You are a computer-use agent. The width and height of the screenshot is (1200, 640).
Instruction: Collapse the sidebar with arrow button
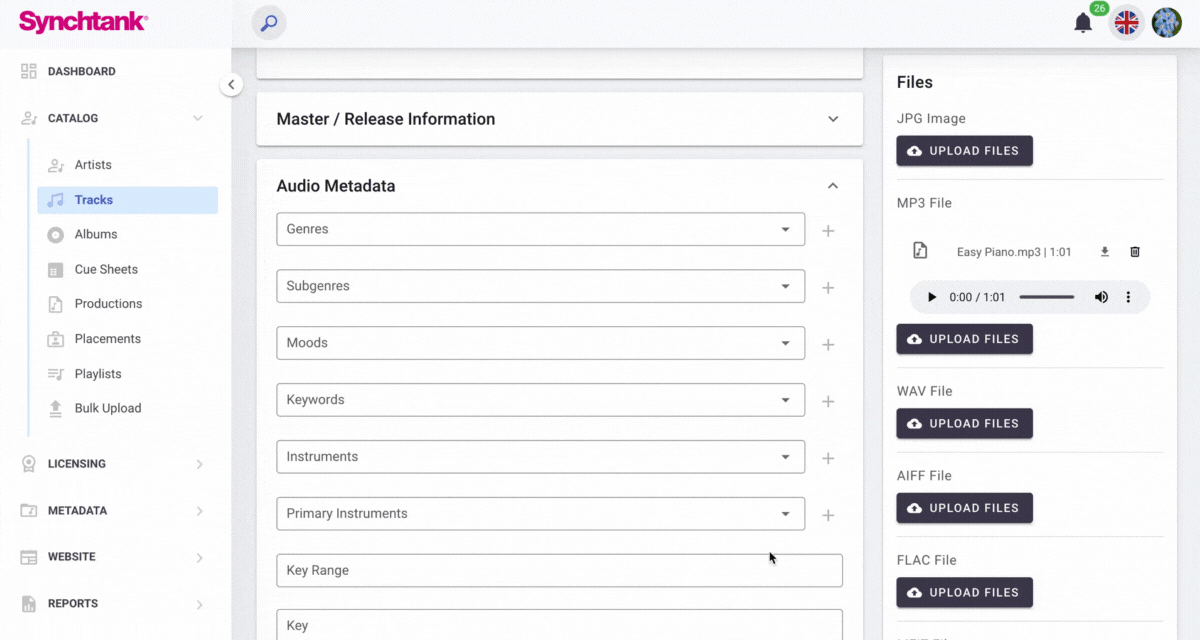click(x=231, y=85)
